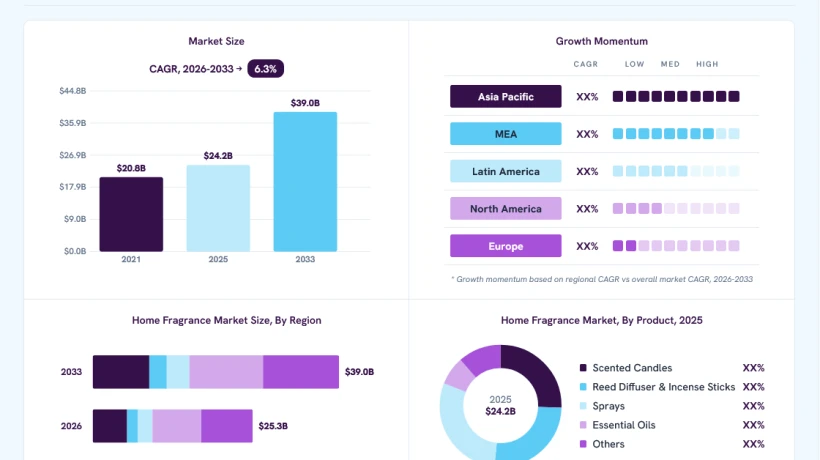The image size is (820, 460).
Task: Click the lavender segment of 2026 bar
Action: click(177, 426)
